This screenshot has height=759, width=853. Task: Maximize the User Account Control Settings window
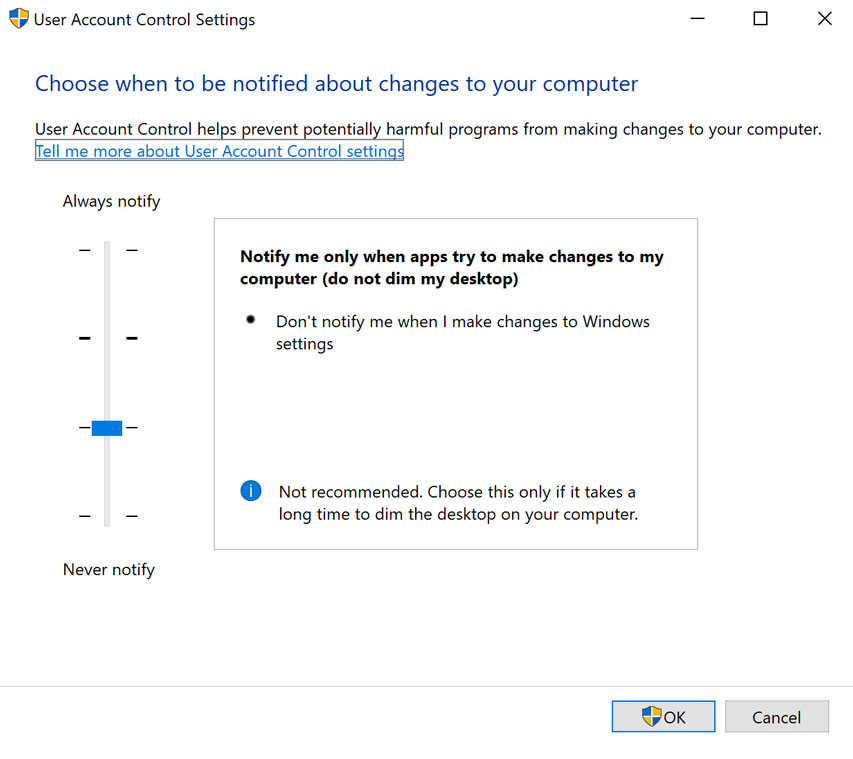pyautogui.click(x=760, y=18)
